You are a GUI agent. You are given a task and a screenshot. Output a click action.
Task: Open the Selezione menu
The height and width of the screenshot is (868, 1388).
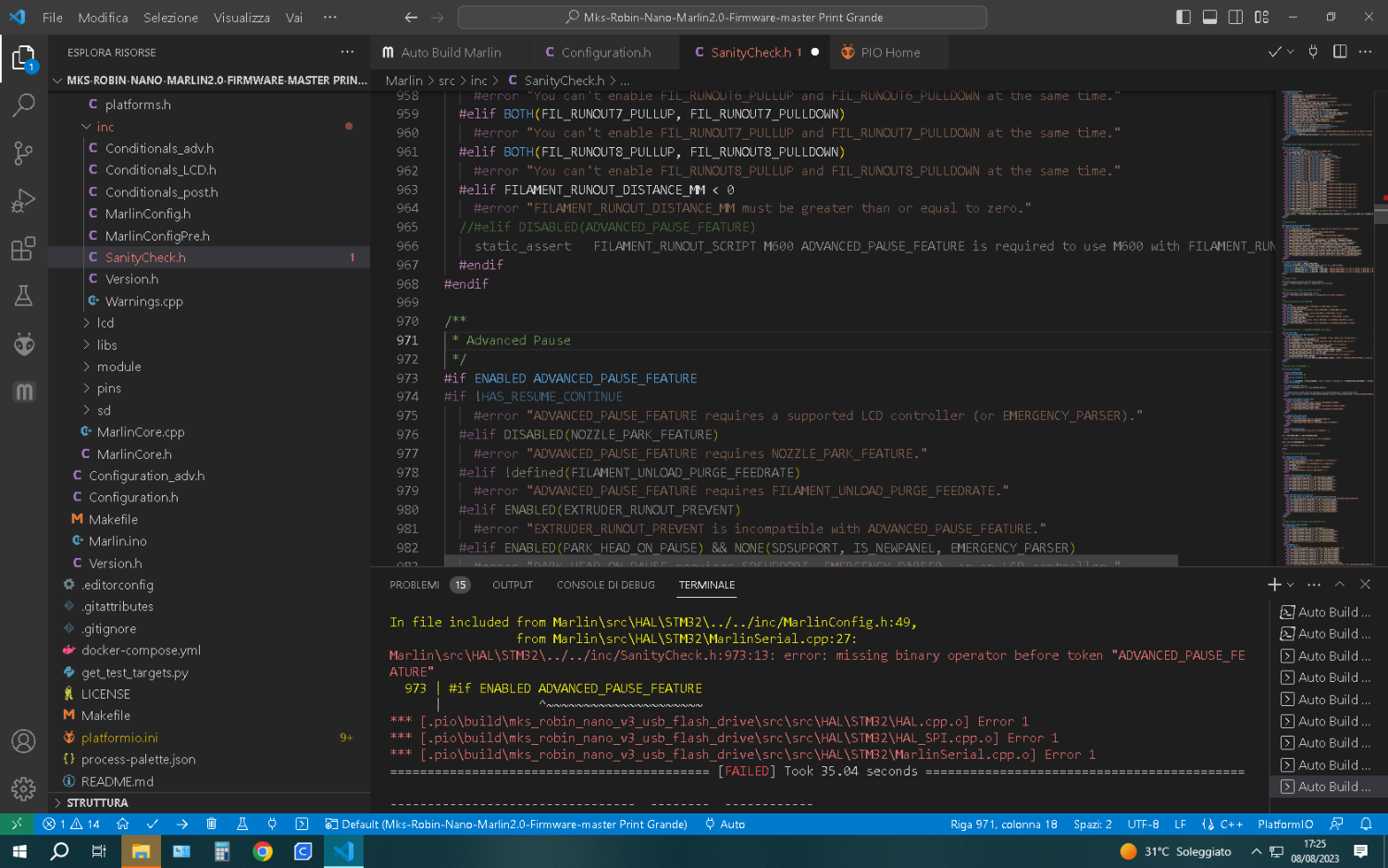point(170,18)
